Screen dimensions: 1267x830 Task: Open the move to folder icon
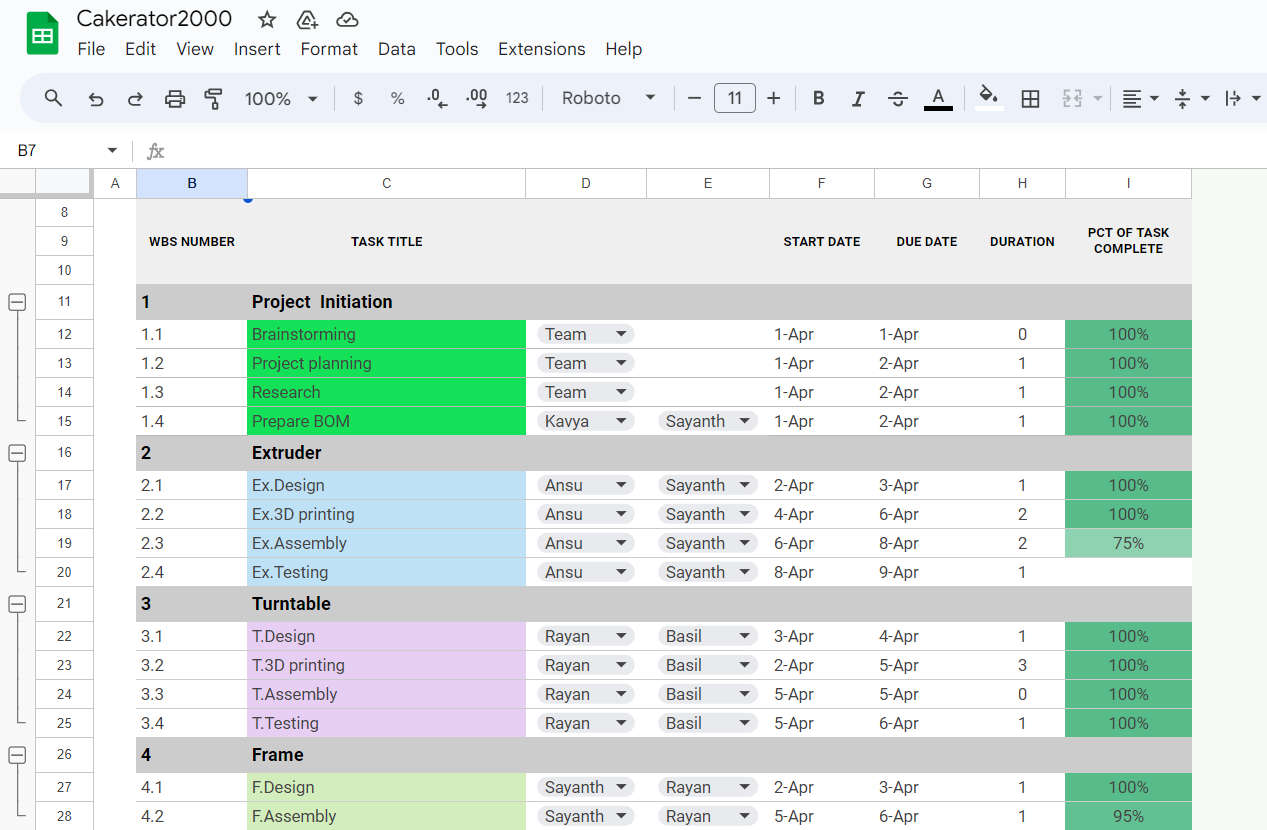(x=307, y=19)
